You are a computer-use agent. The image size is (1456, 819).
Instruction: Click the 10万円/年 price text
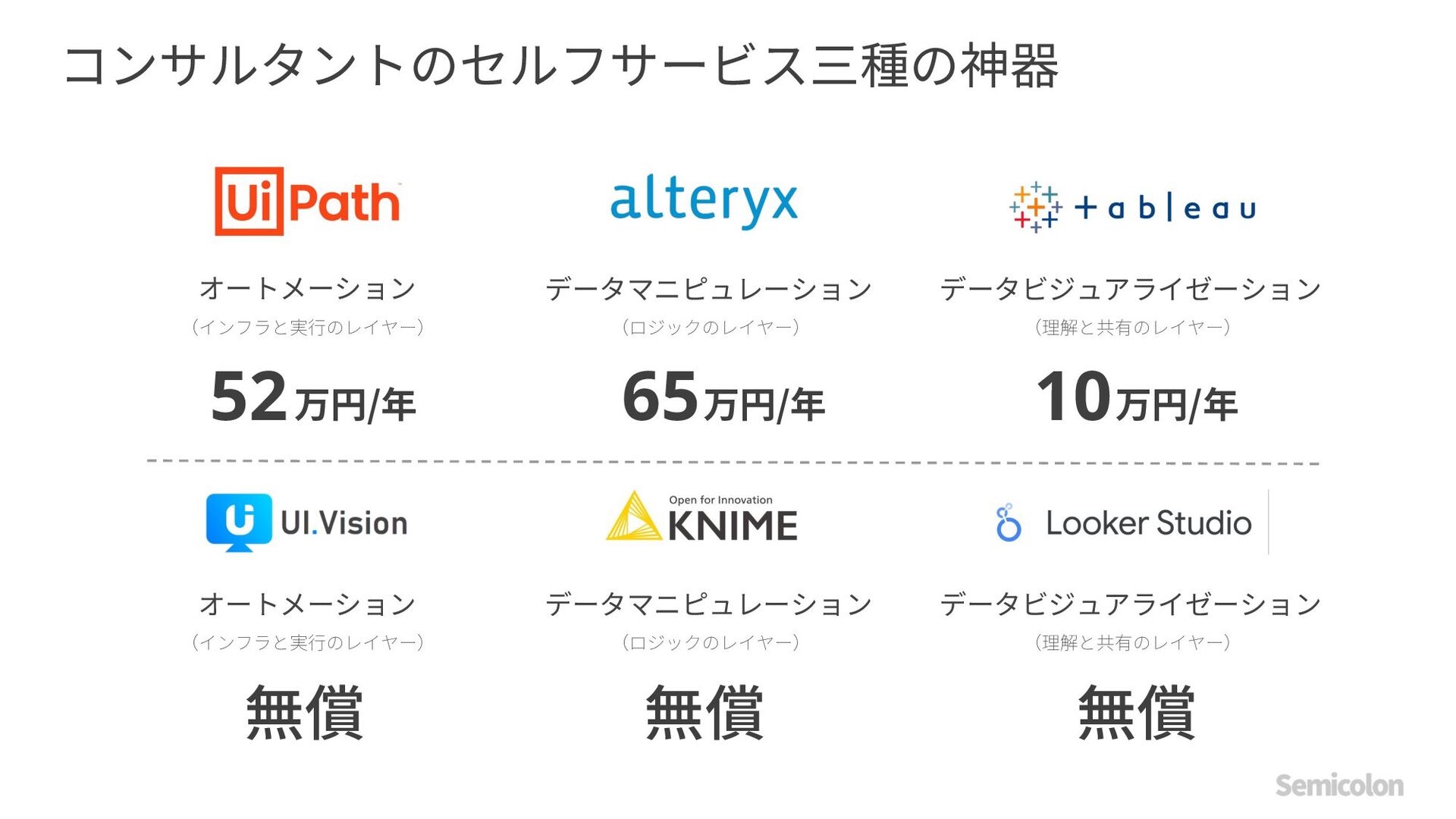click(x=1136, y=398)
